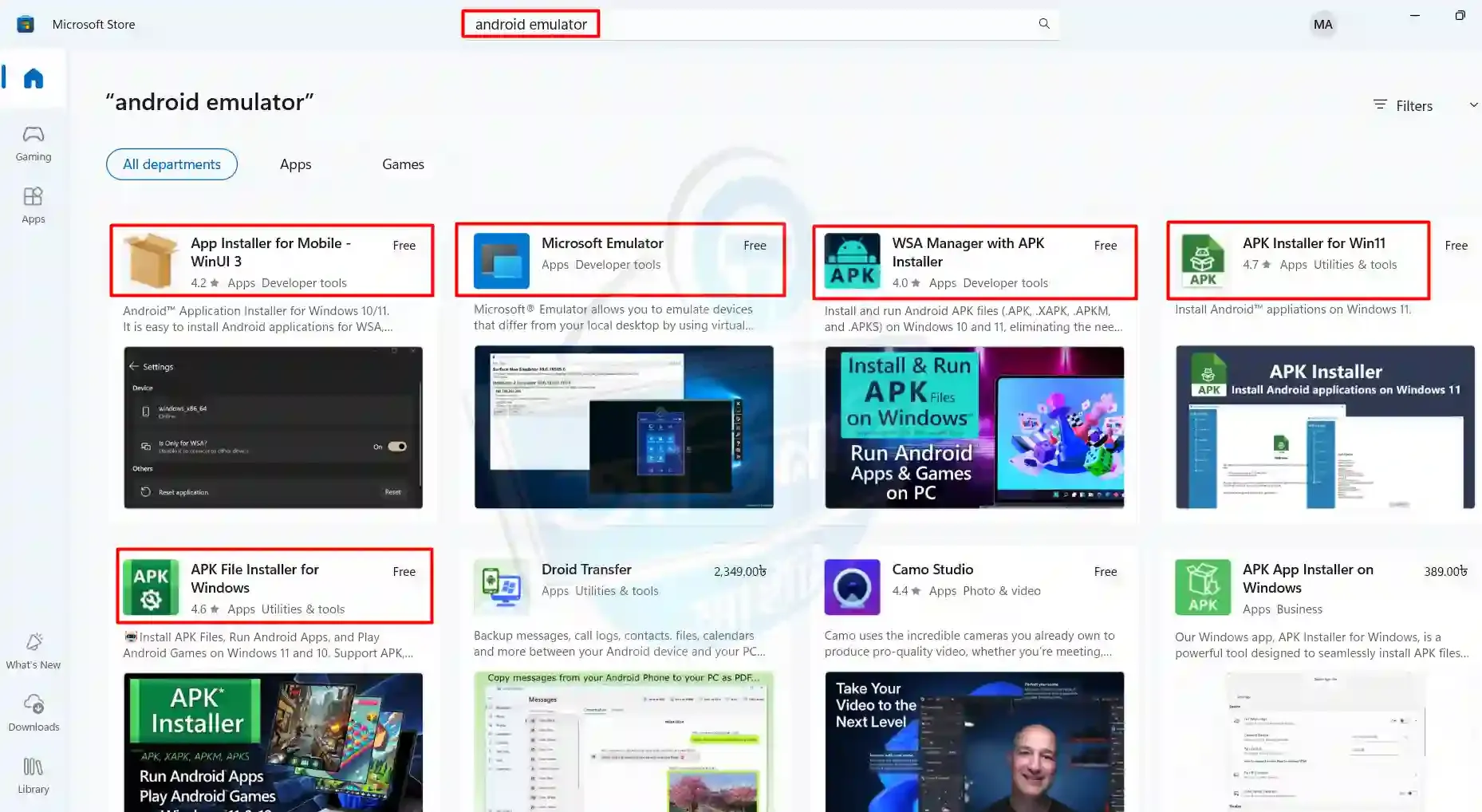Screen dimensions: 1482x812
Task: Click the Droid Transfer messages screenshot
Action: click(x=624, y=742)
